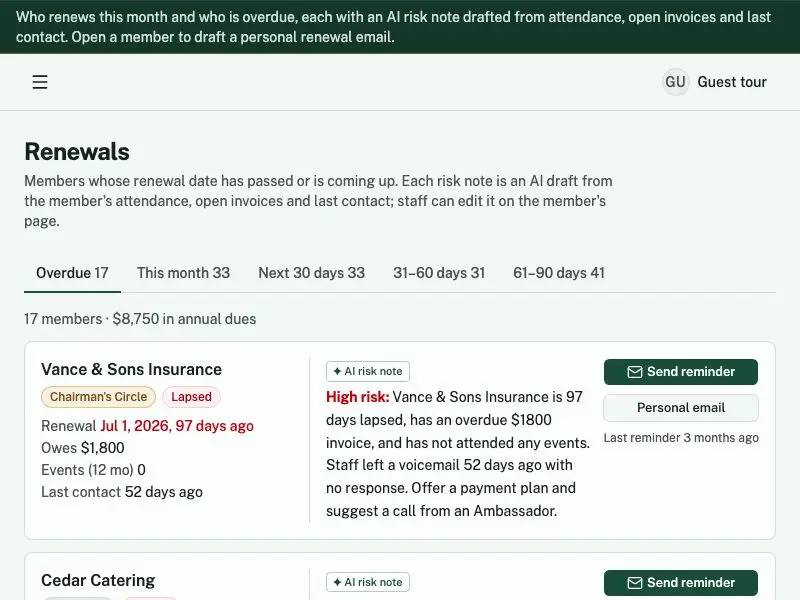800x600 pixels.
Task: Click the Chairman's Circle tier badge
Action: coord(98,397)
